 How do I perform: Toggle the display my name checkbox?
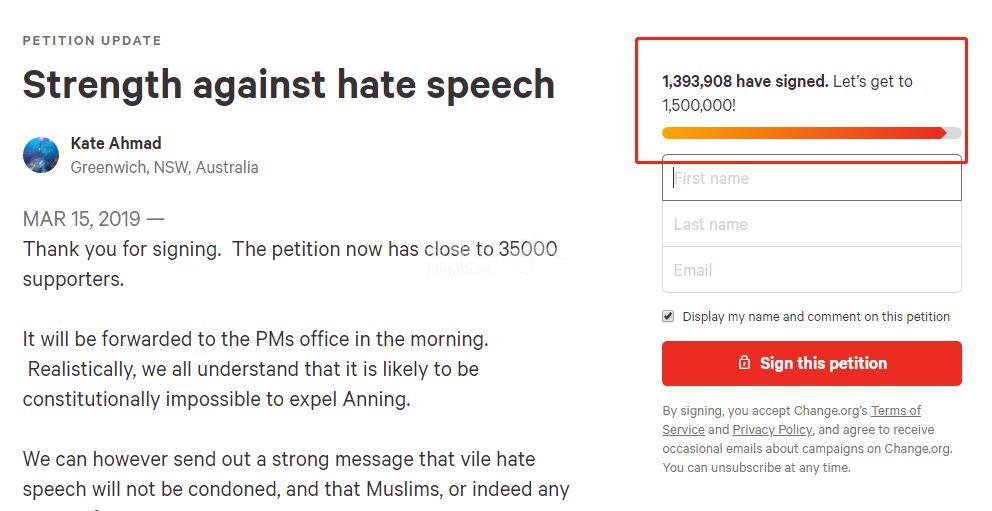[668, 316]
